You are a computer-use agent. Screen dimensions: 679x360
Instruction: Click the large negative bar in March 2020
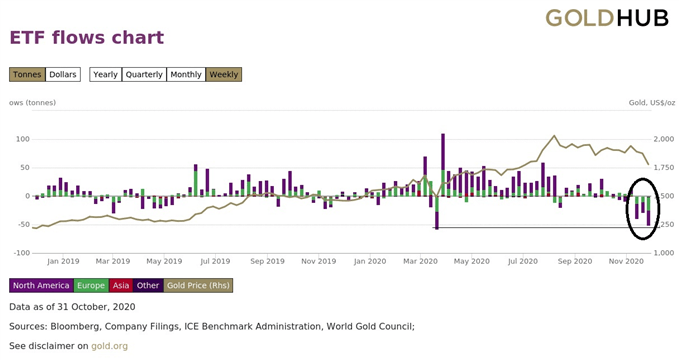(437, 213)
